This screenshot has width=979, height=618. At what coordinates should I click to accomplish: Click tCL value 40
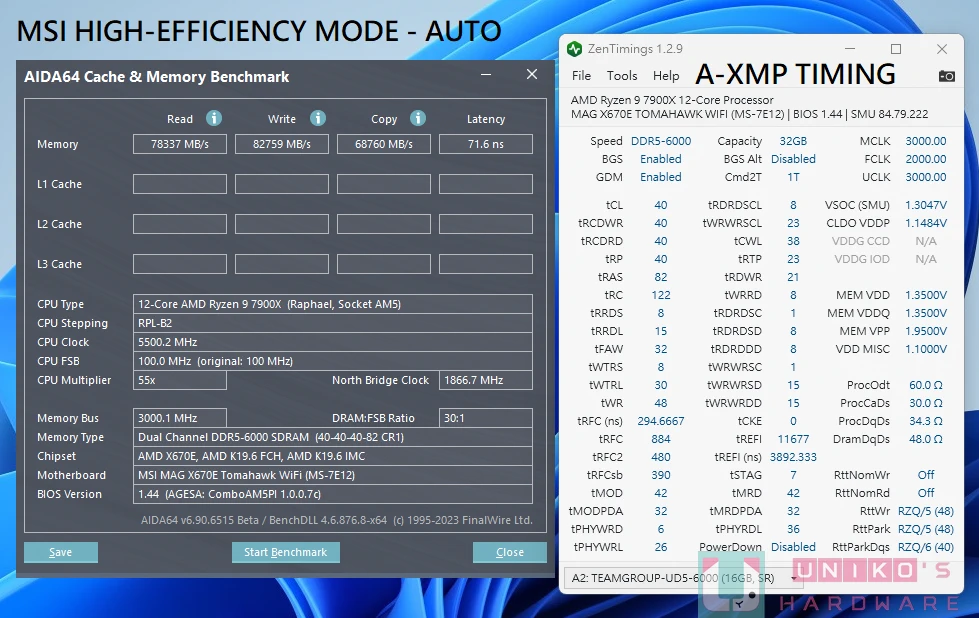click(661, 205)
